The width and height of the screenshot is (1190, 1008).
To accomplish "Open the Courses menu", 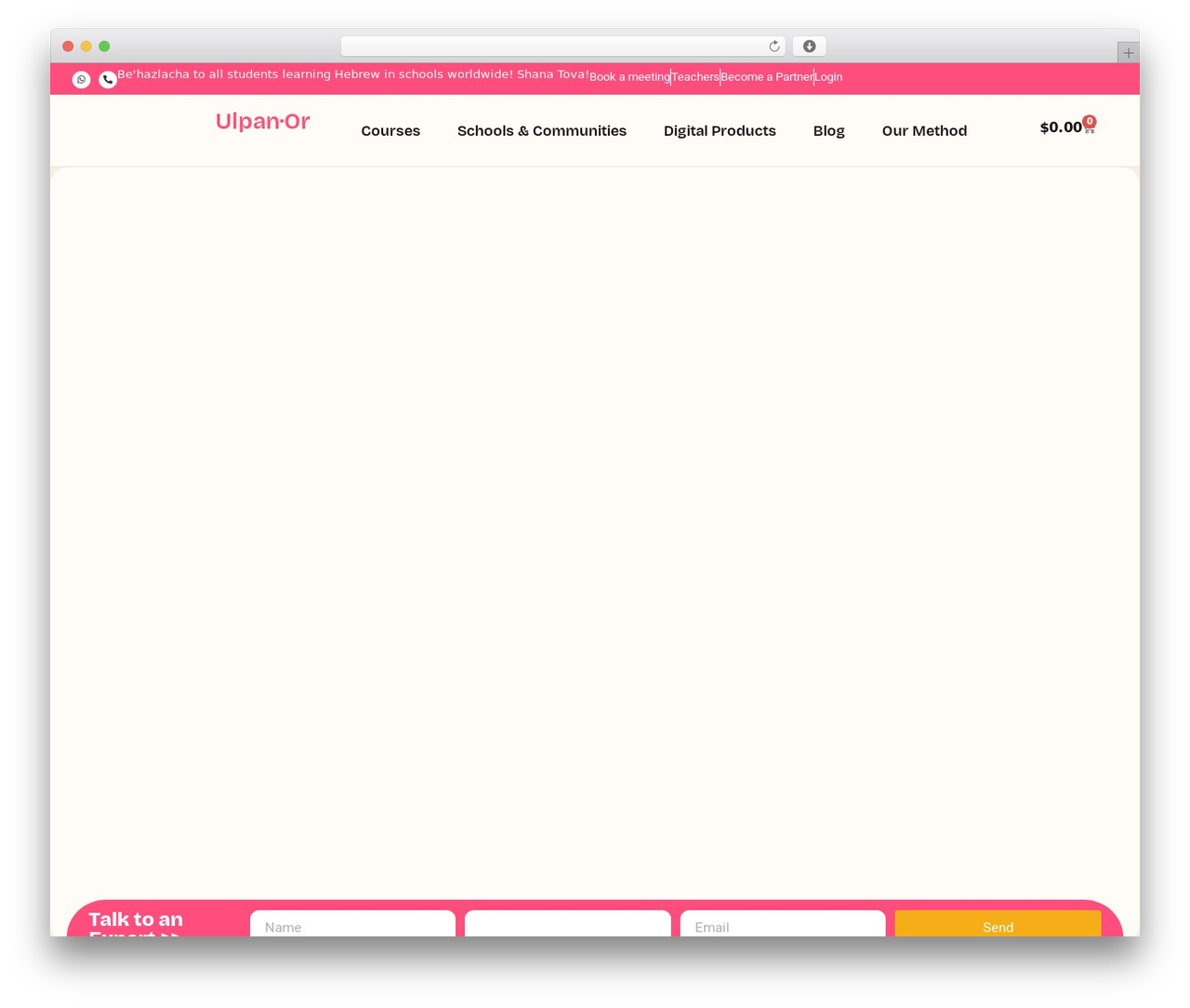I will click(390, 131).
